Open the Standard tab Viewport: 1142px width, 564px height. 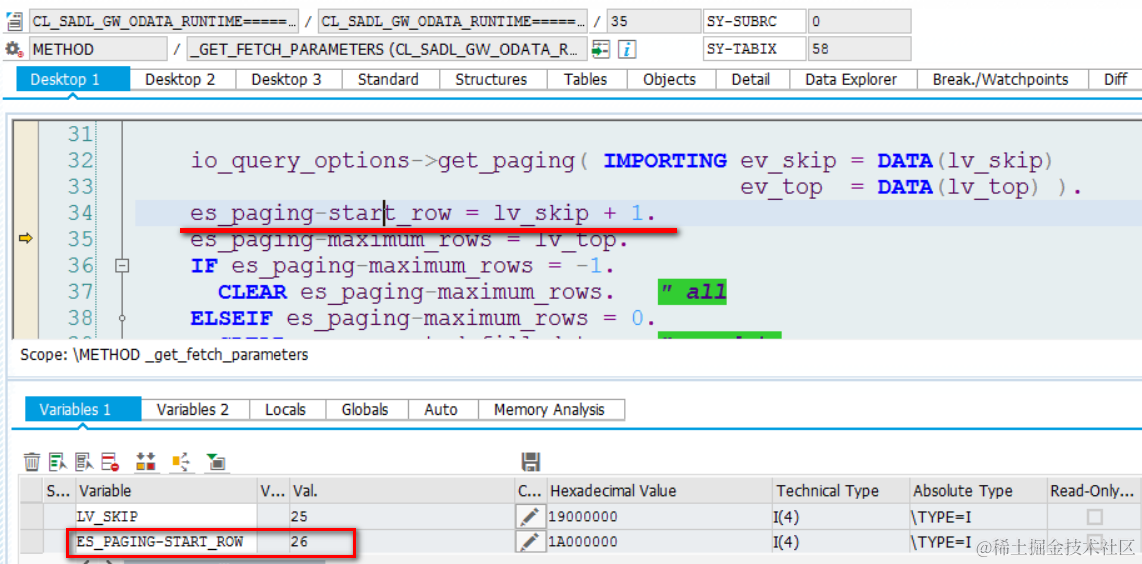[388, 79]
